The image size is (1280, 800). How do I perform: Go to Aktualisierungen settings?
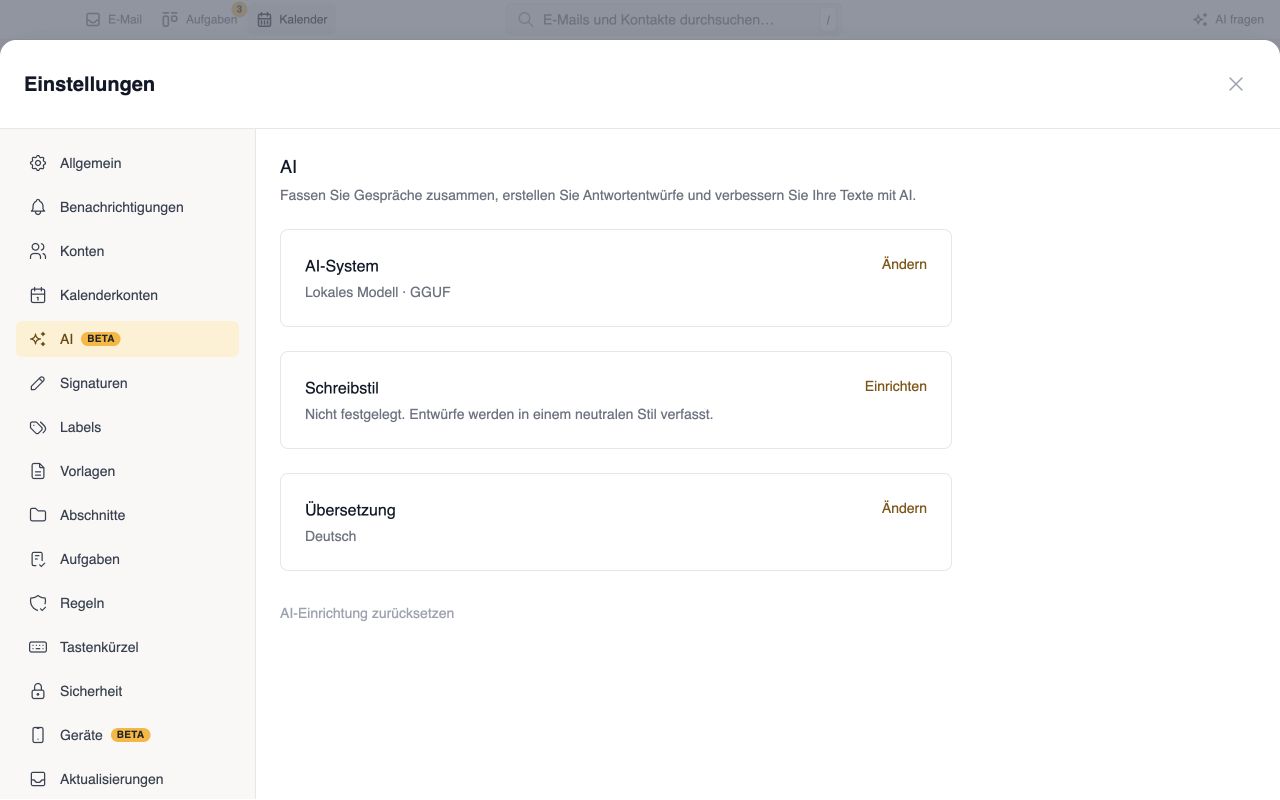[x=127, y=779]
